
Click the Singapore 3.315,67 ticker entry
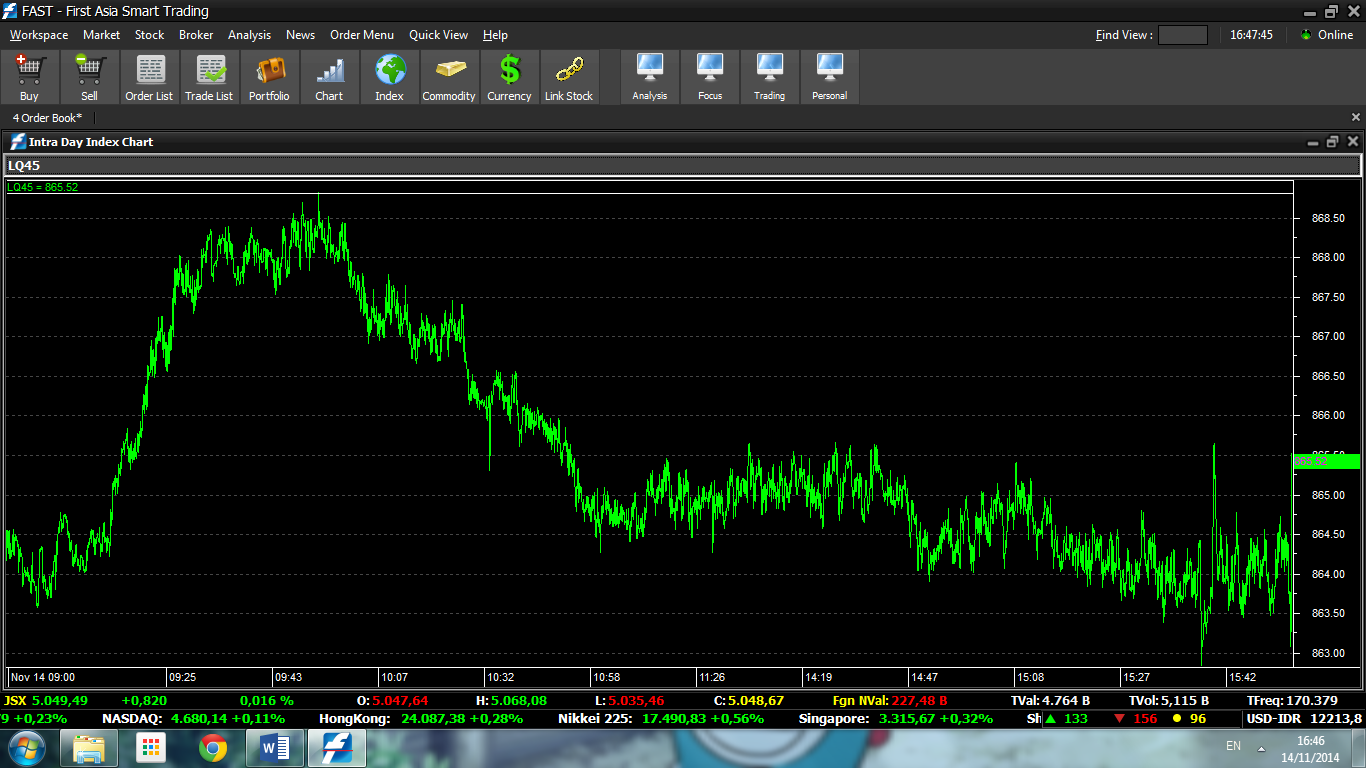point(896,719)
